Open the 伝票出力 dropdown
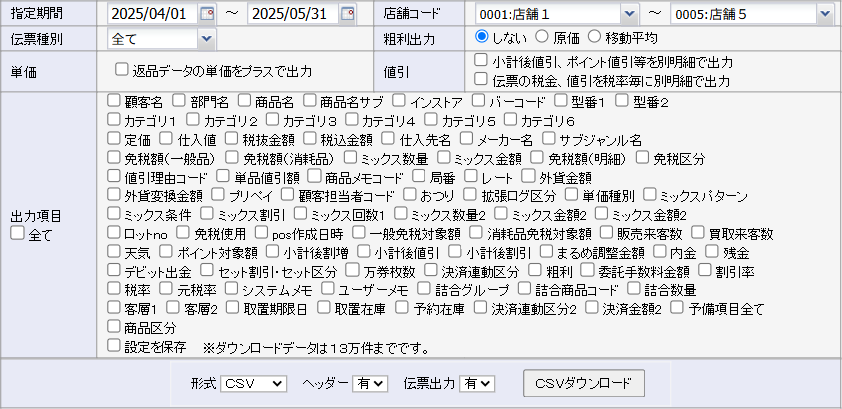The image size is (842, 409). pos(477,383)
